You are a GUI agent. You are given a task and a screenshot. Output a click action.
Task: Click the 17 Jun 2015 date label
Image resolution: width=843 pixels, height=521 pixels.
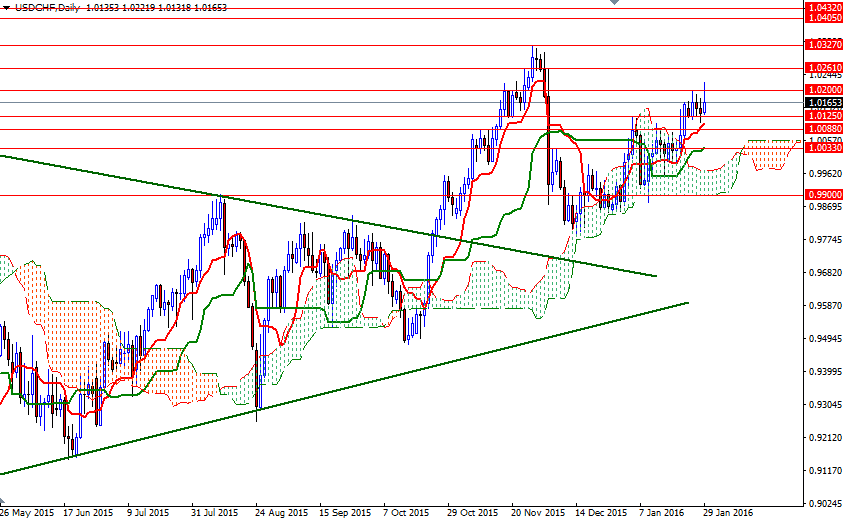(x=88, y=512)
